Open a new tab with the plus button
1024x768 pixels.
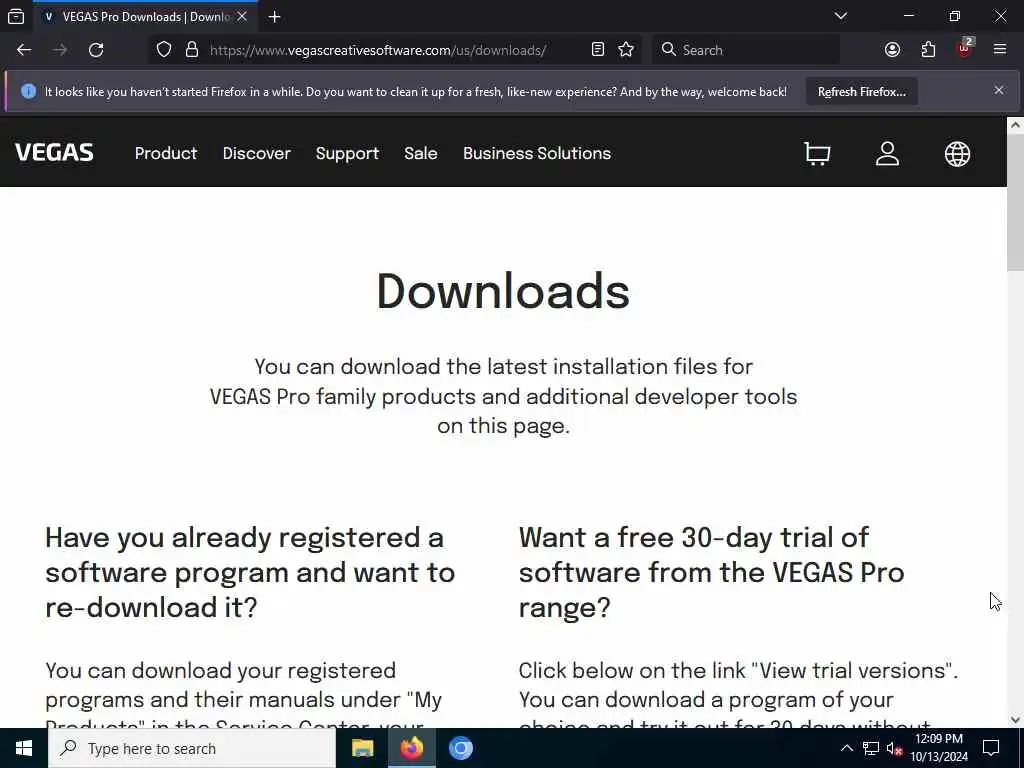pyautogui.click(x=274, y=16)
